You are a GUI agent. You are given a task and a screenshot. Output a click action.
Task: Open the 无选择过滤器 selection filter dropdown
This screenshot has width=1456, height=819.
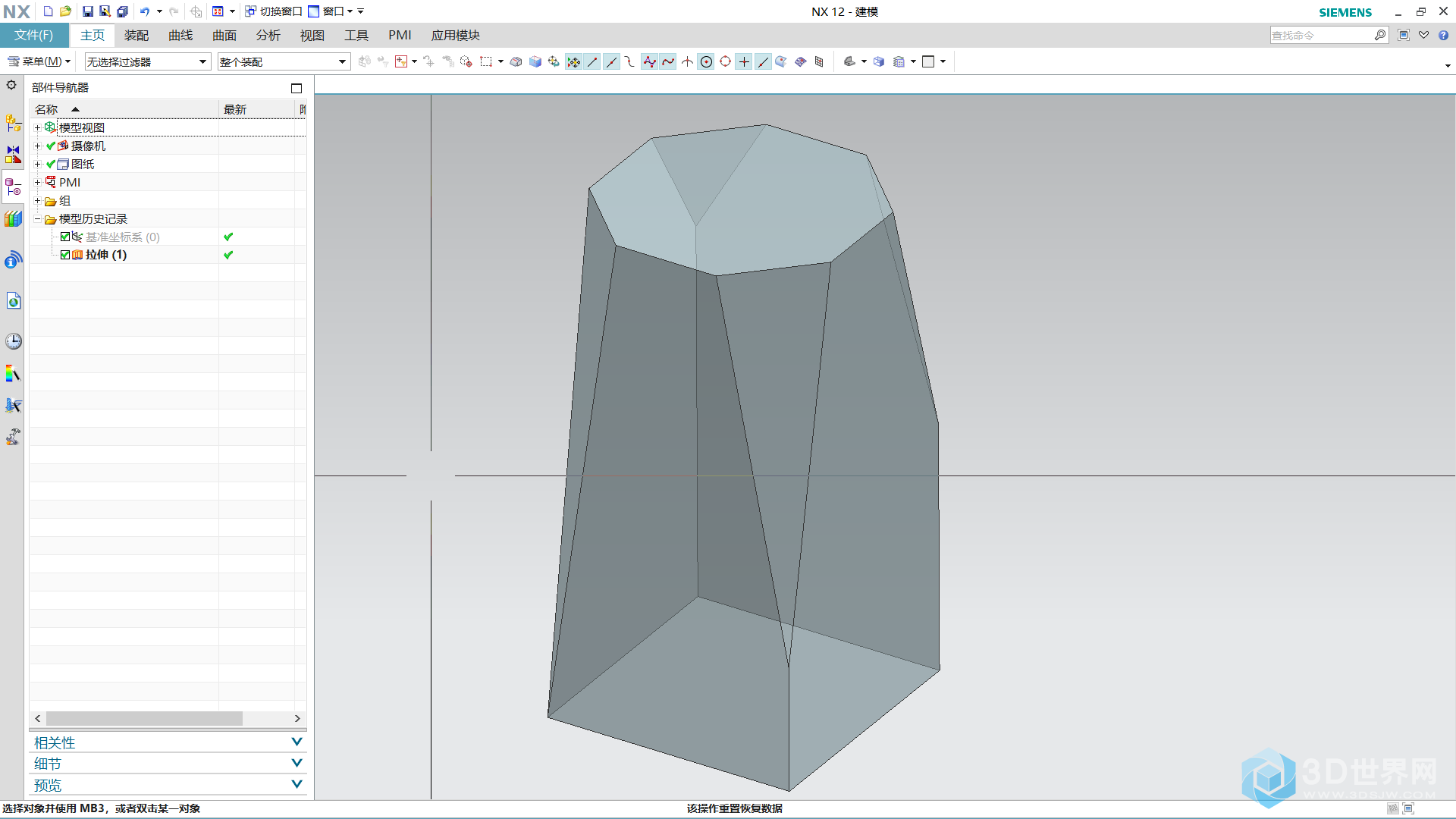point(147,61)
